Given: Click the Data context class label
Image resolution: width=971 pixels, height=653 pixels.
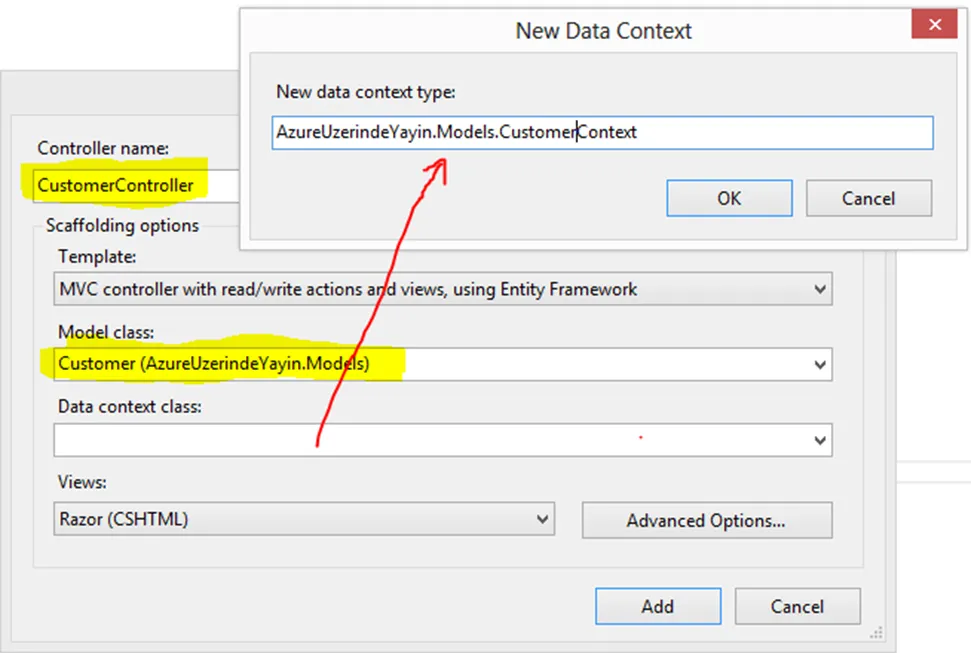Looking at the screenshot, I should click(x=129, y=406).
